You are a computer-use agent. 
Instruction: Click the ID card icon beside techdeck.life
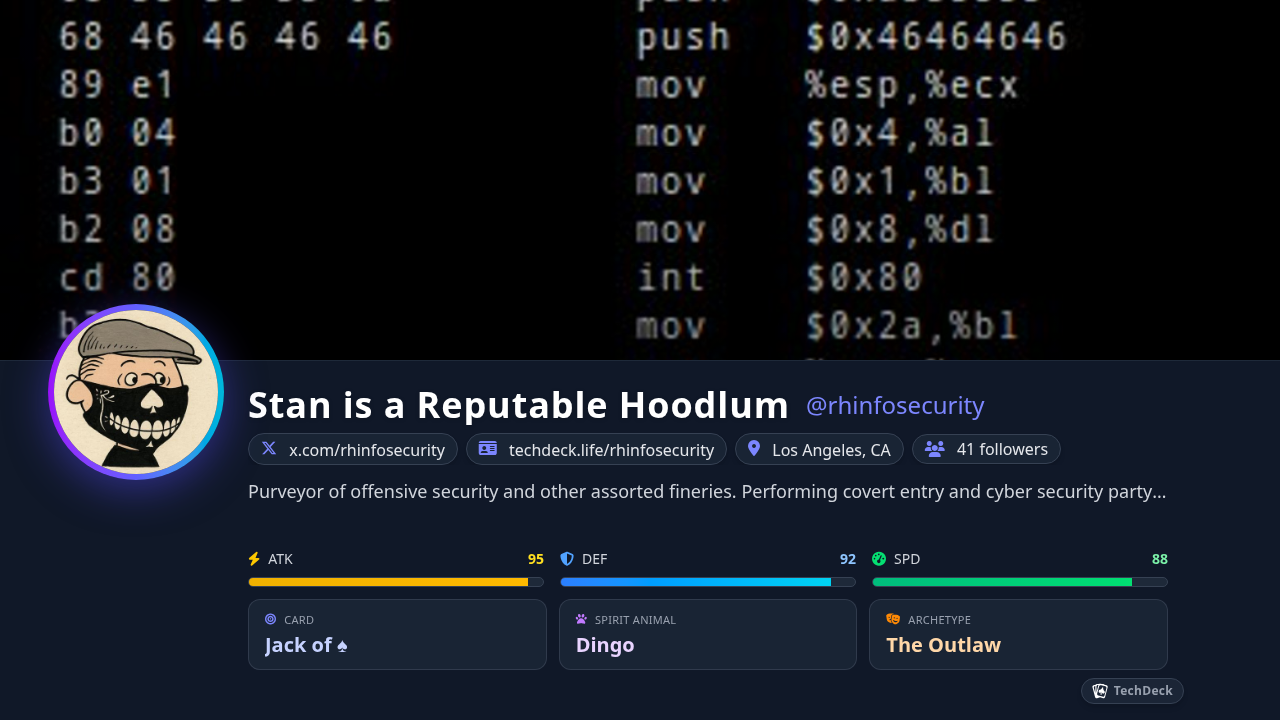[x=488, y=448]
